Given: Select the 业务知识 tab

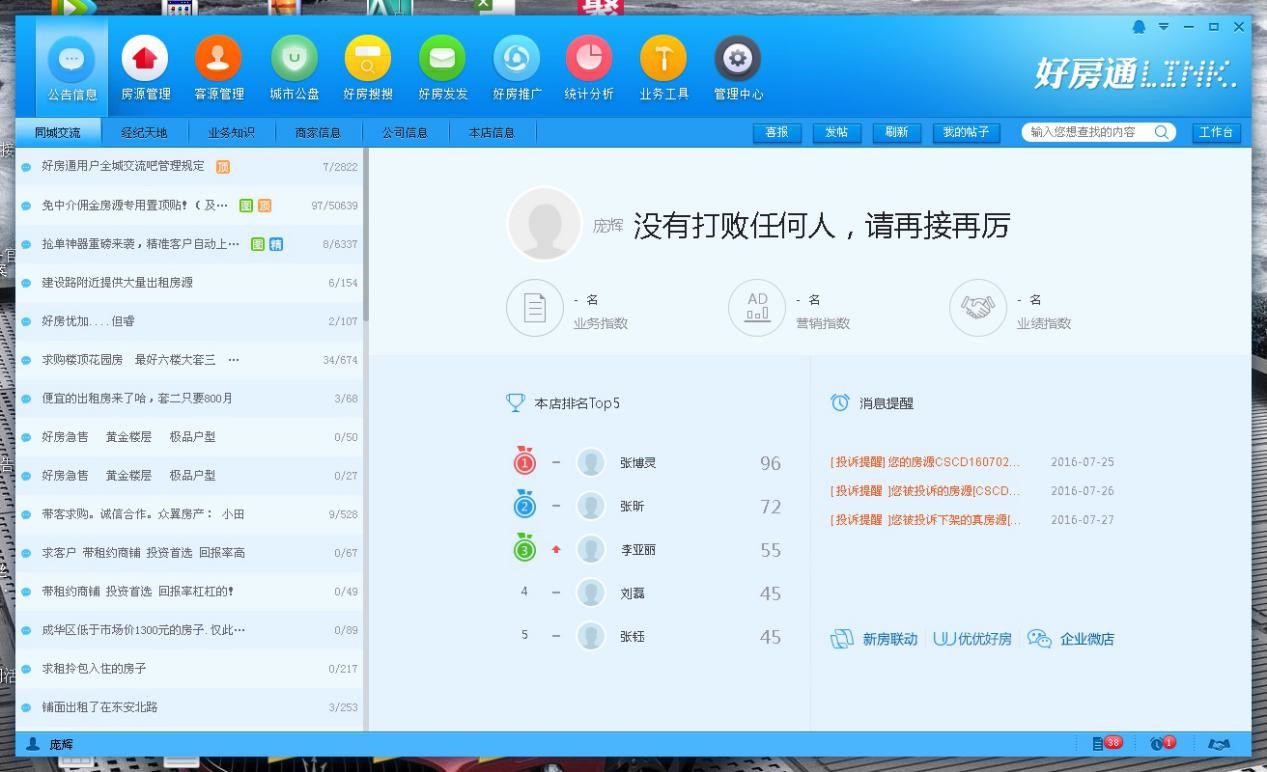Looking at the screenshot, I should pos(231,132).
